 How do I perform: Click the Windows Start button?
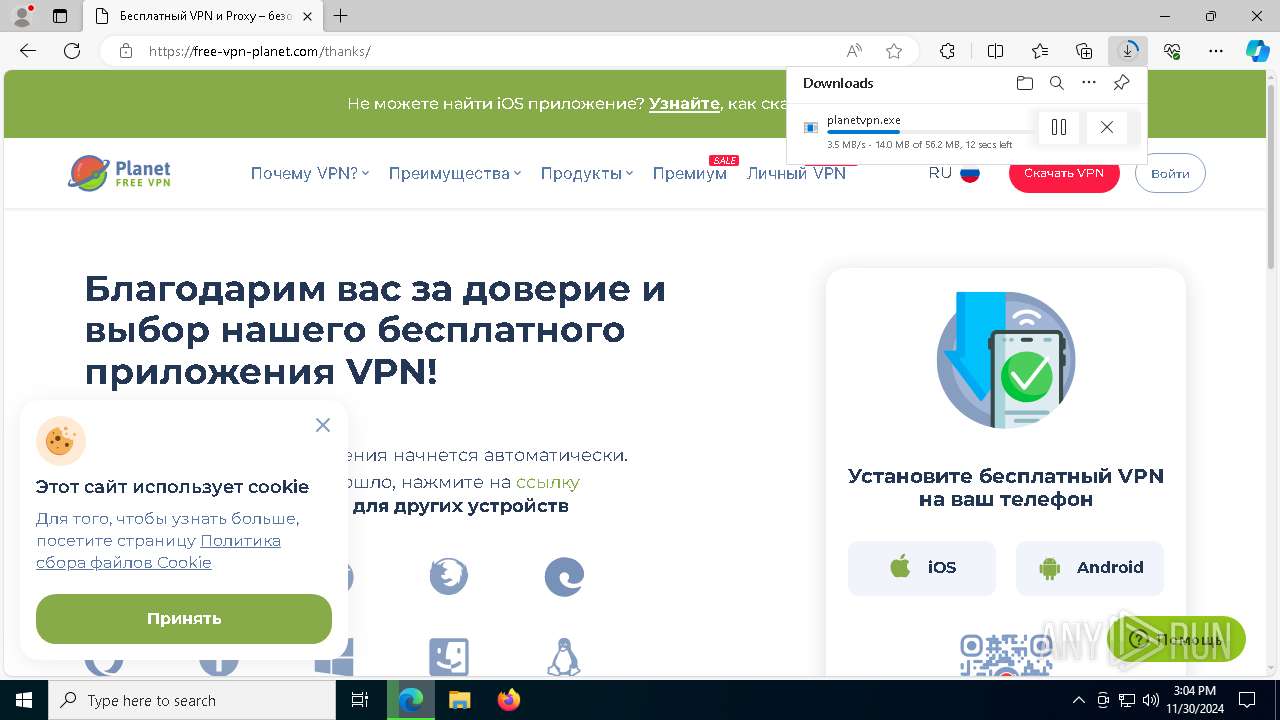tap(24, 700)
